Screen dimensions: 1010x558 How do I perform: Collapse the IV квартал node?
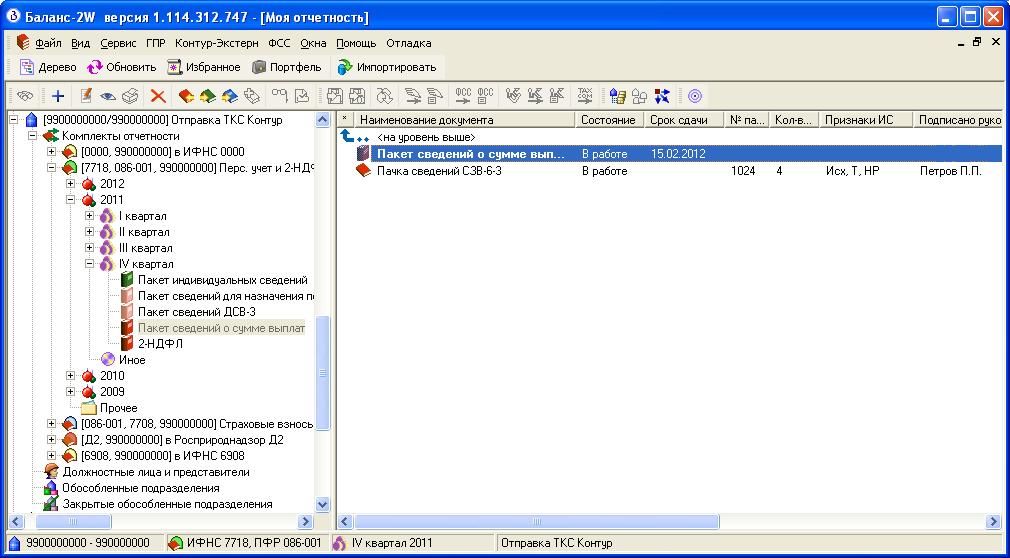90,264
